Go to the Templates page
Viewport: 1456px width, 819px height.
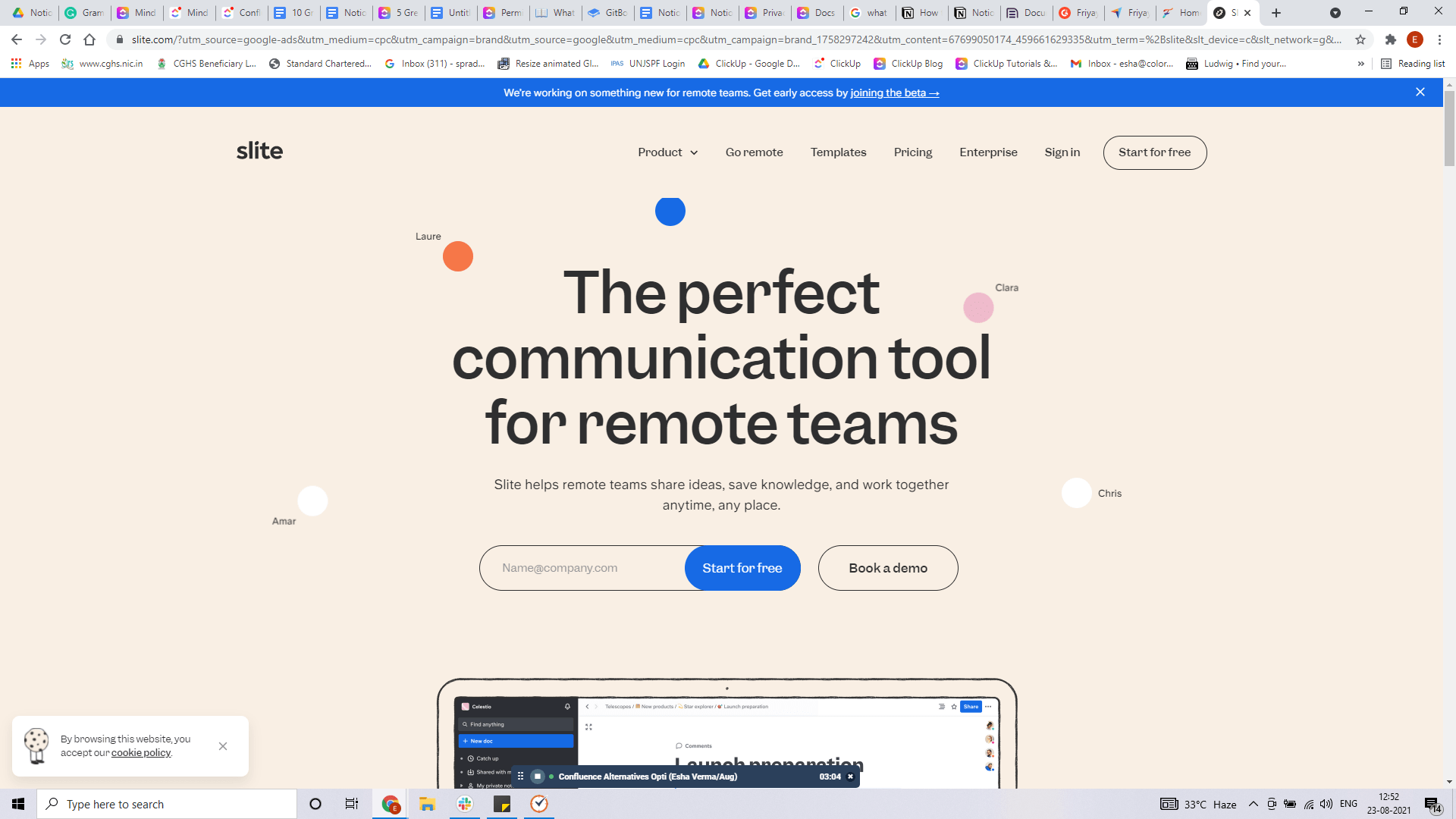(838, 152)
